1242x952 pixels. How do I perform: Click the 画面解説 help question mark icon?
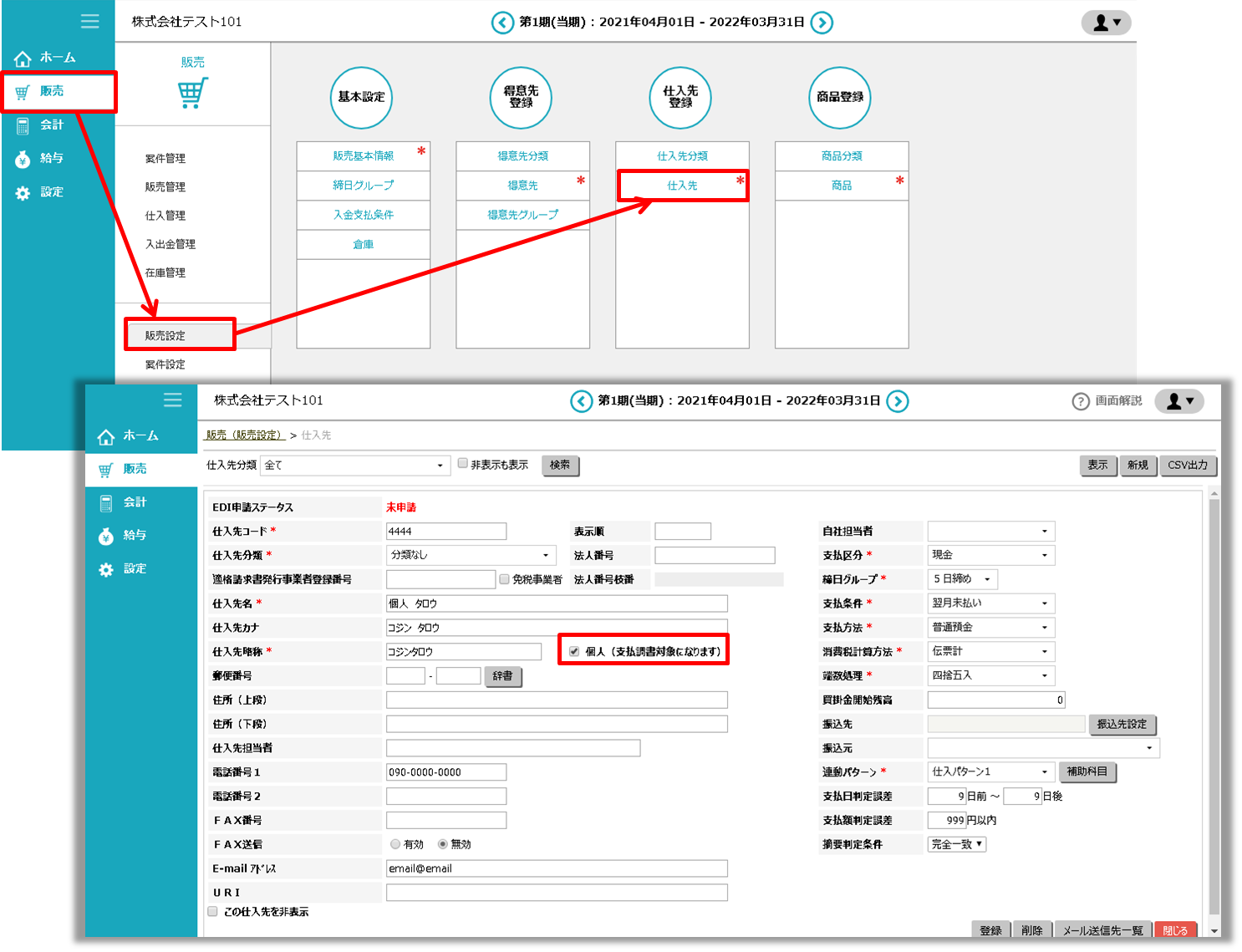coord(1081,401)
